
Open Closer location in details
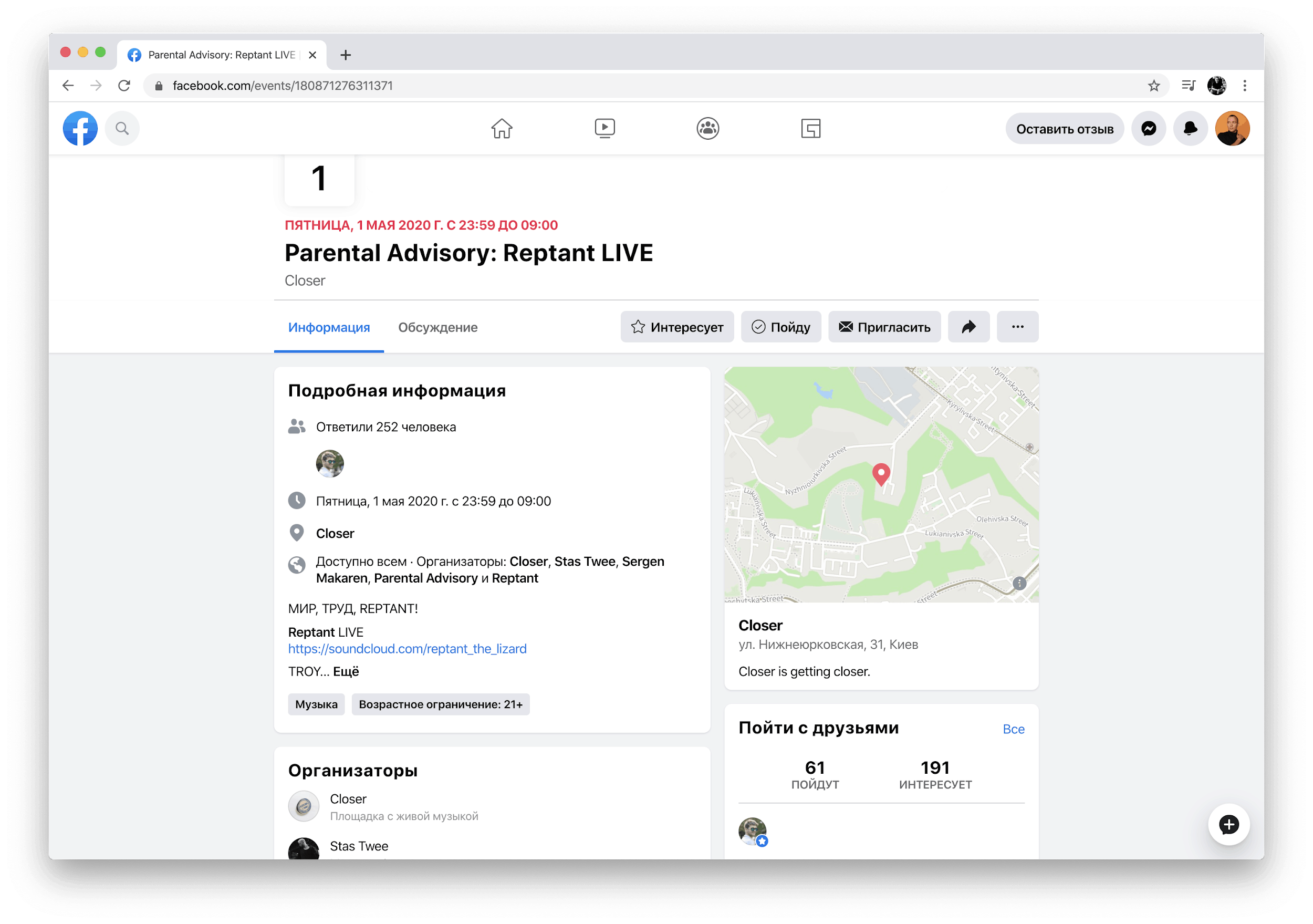pyautogui.click(x=335, y=533)
